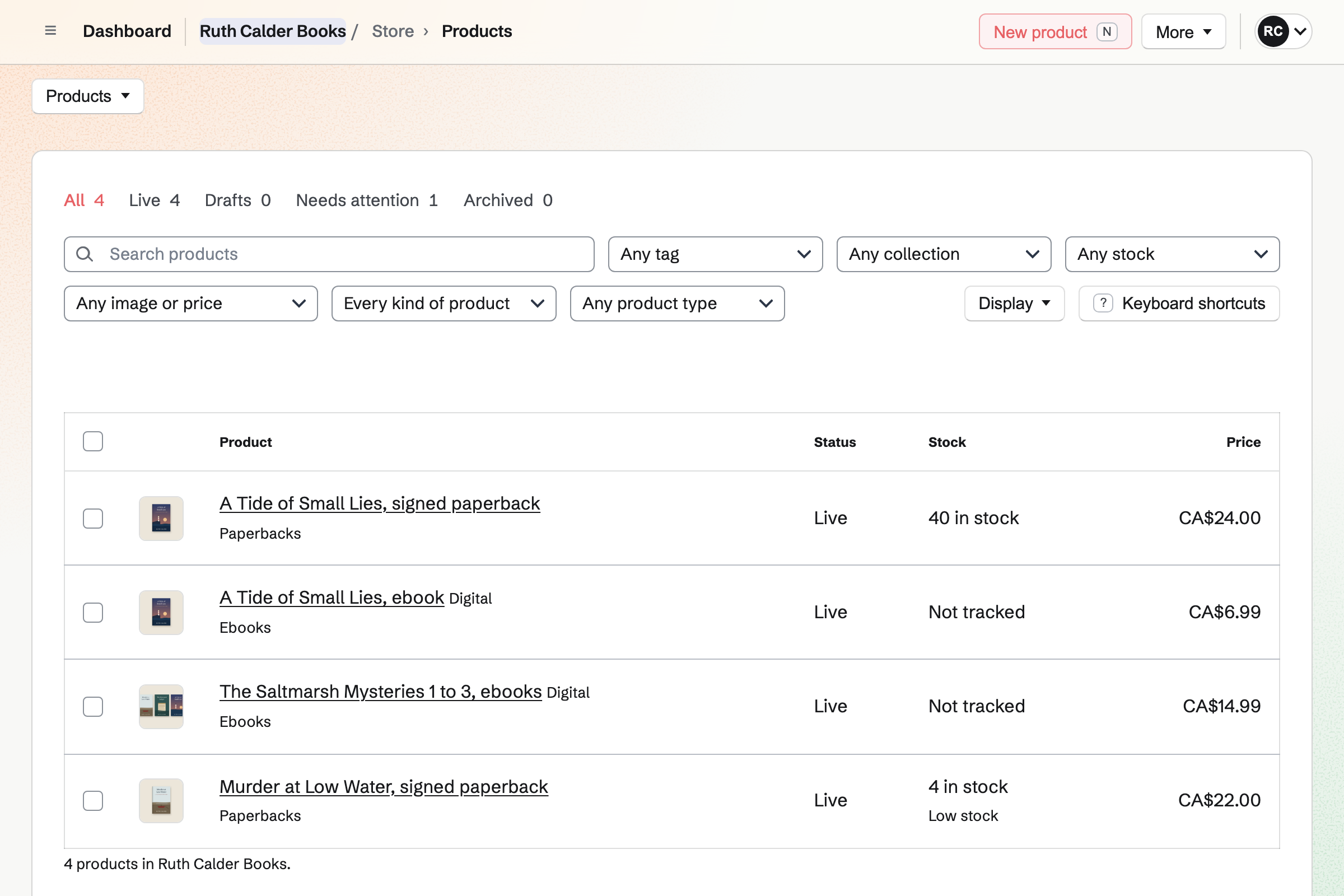Click into the Search products field

[329, 254]
